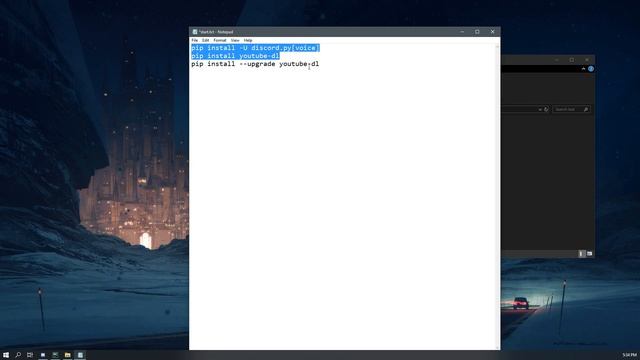
Task: Open the address bar history dropdown in Explorer
Action: [x=540, y=109]
